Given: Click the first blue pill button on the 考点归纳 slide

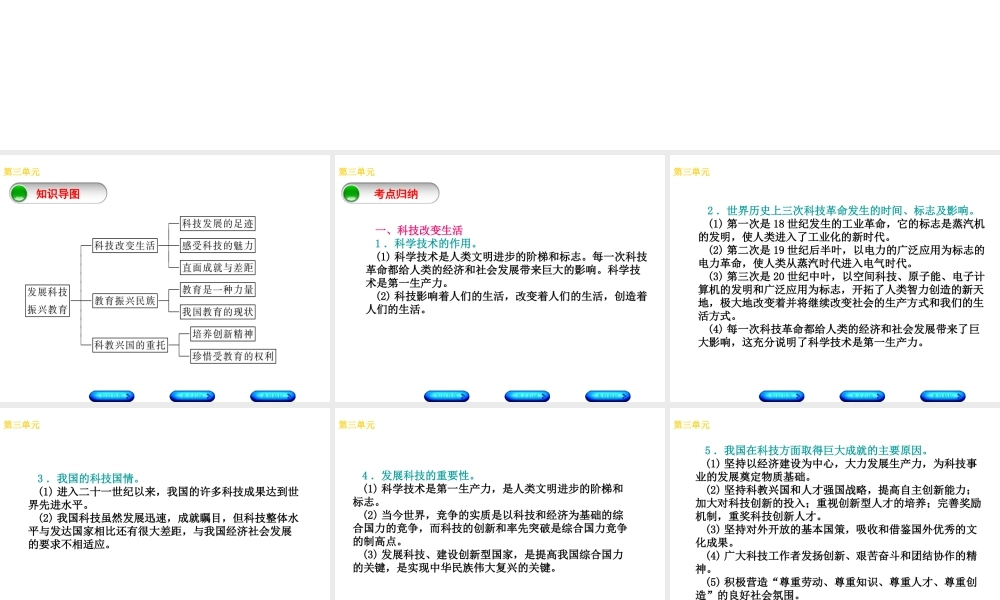Looking at the screenshot, I should click(446, 396).
